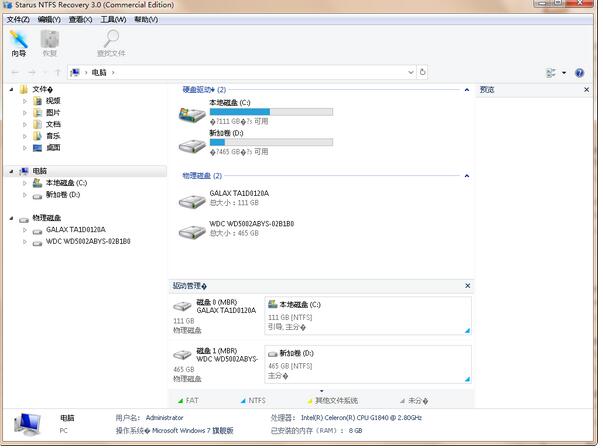Click 物理磁盘 (2) section header
Screen dimensions: 603x448
202,176
